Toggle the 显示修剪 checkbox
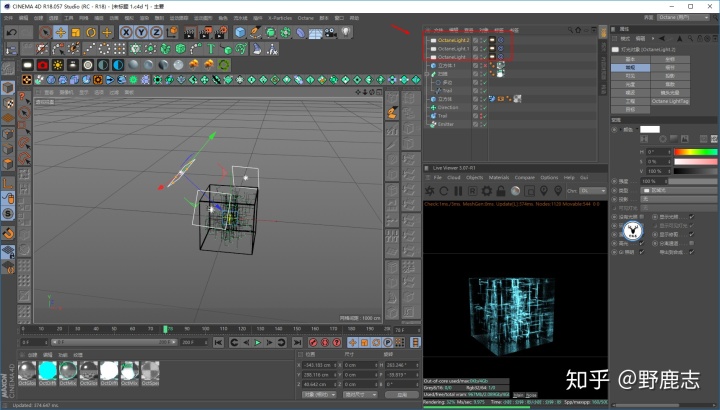The width and height of the screenshot is (720, 410). (692, 234)
